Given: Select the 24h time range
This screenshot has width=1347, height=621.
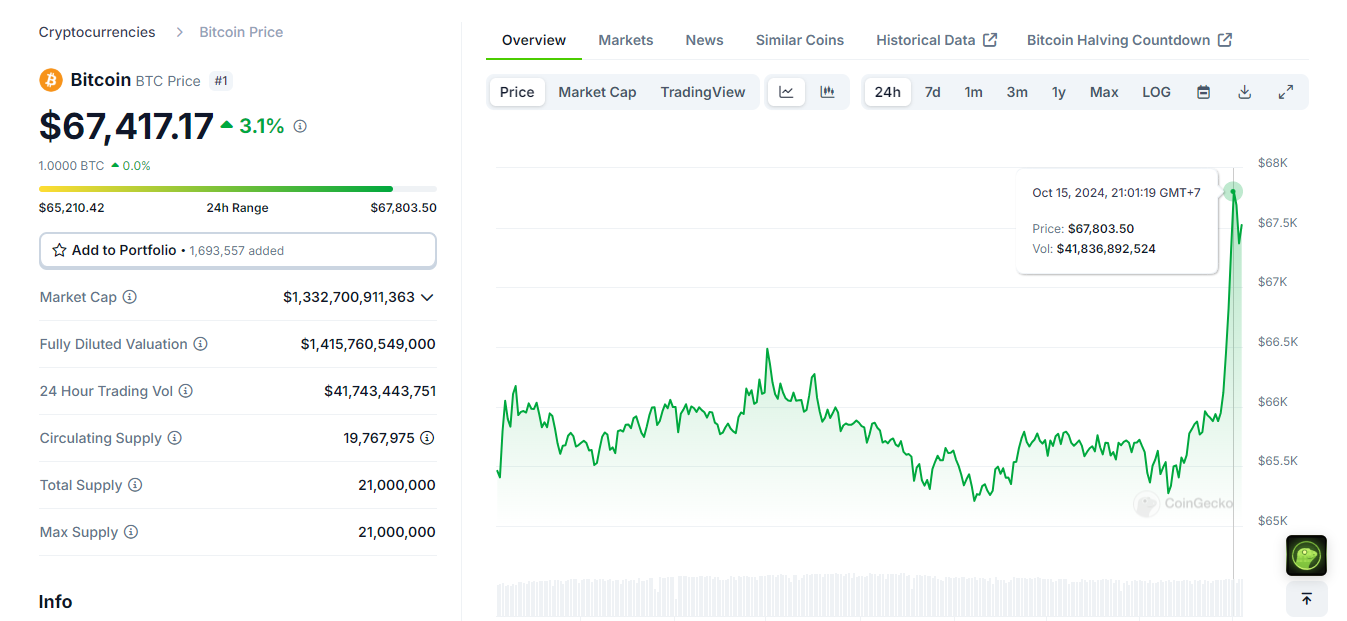Looking at the screenshot, I should [x=887, y=92].
